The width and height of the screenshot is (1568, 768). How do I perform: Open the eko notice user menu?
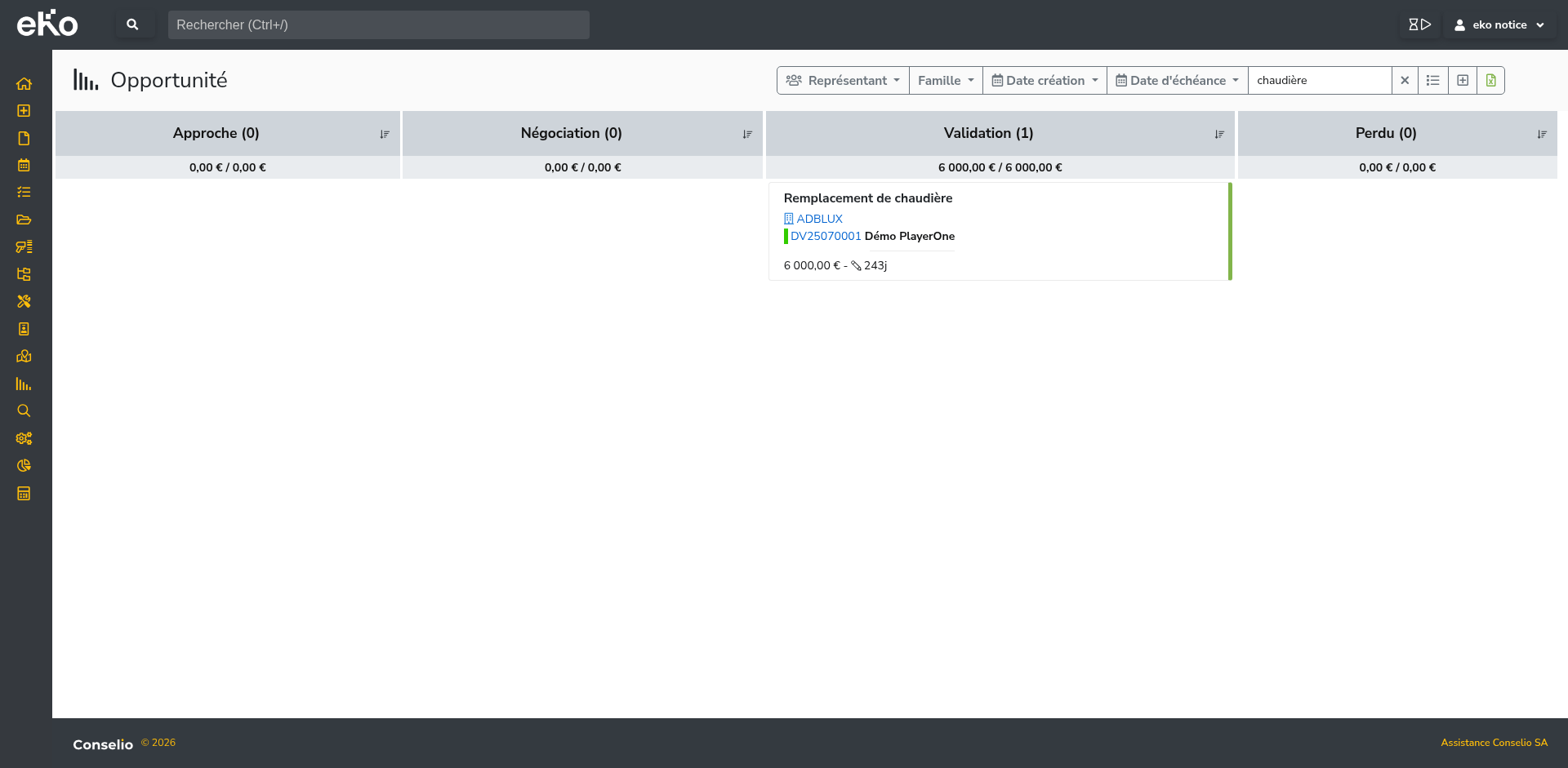(x=1500, y=24)
